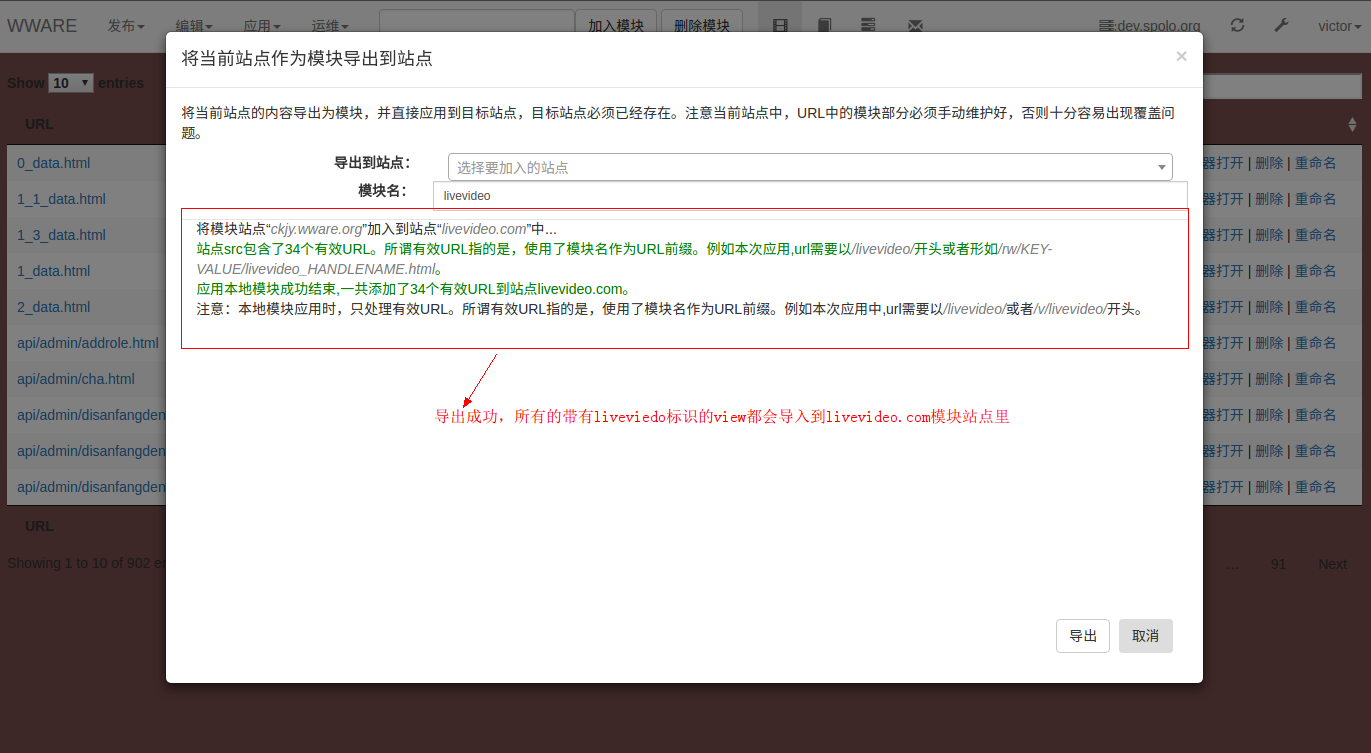Click the dialog title 将当前站点作为模块导出到站点
This screenshot has height=753, width=1371.
(307, 58)
